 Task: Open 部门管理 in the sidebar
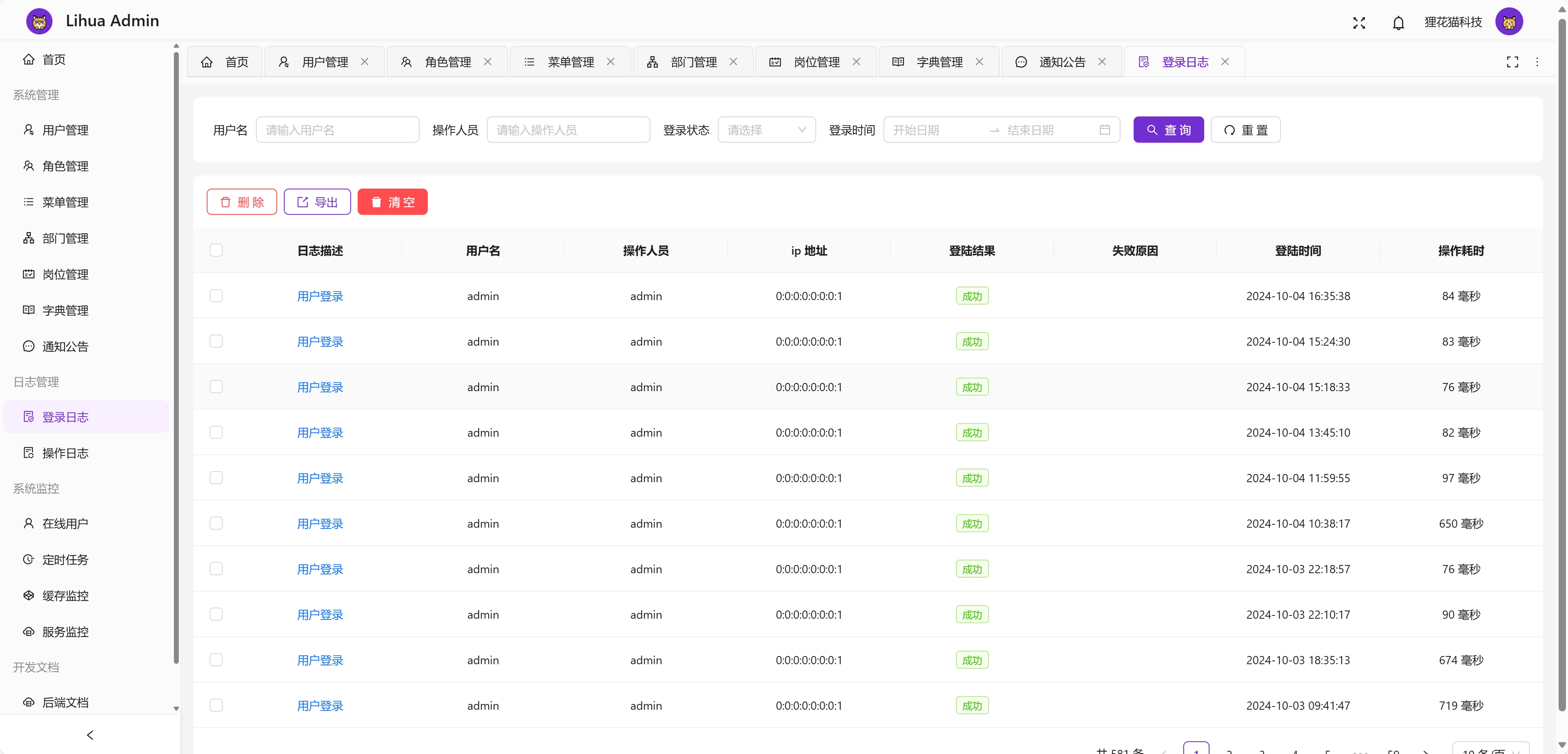coord(87,239)
